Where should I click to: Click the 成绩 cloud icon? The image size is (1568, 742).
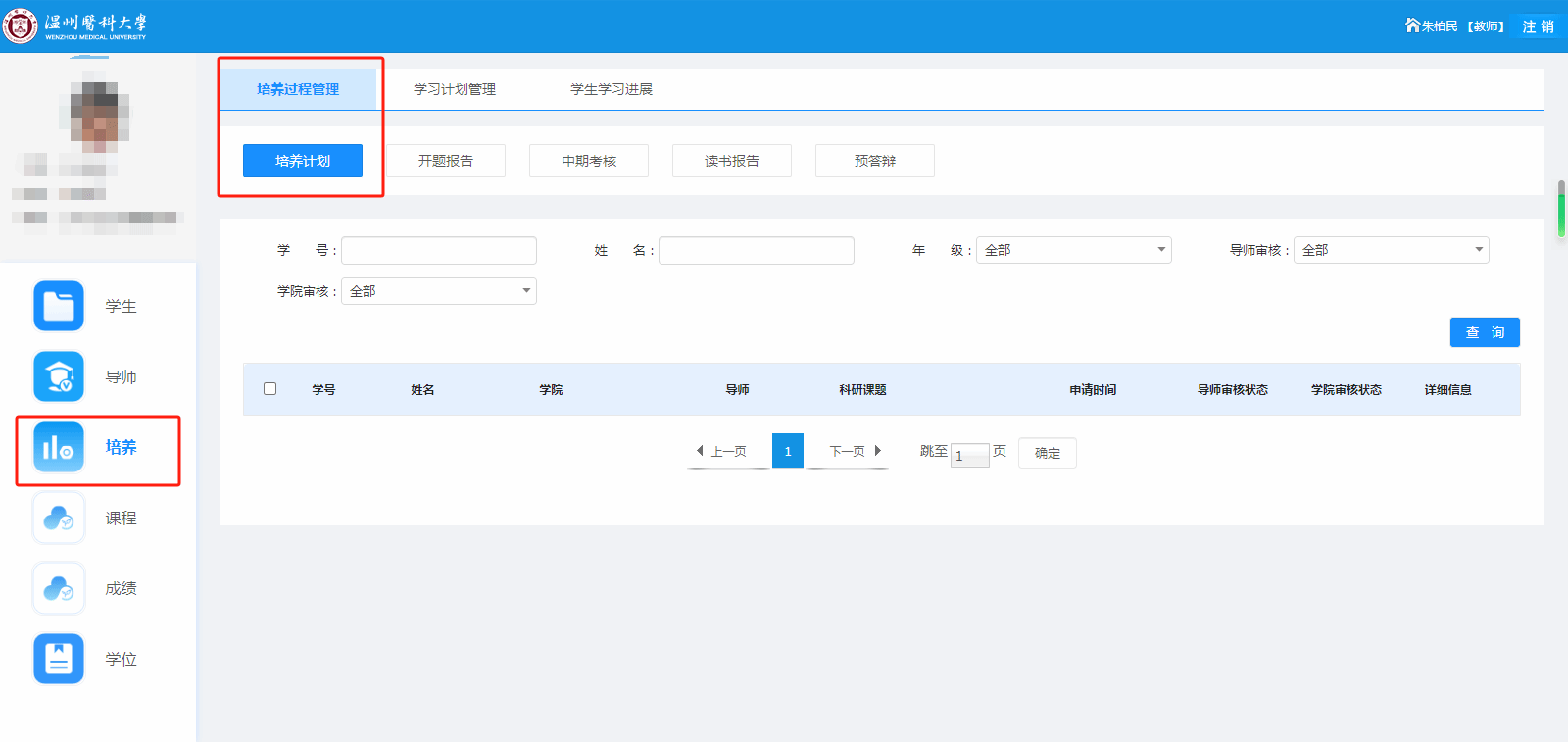pyautogui.click(x=59, y=588)
